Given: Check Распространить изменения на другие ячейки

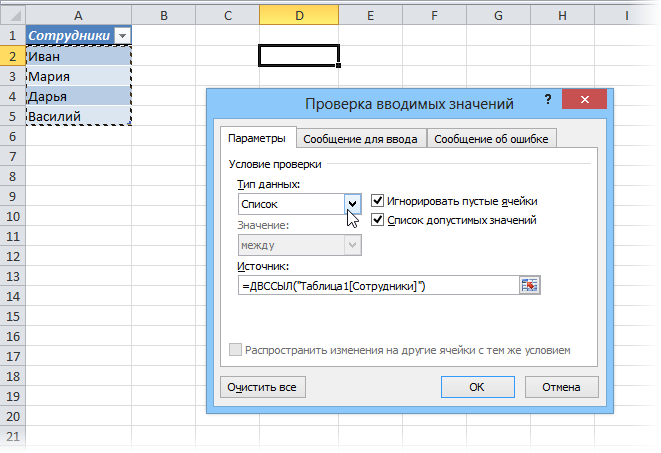Looking at the screenshot, I should (235, 350).
